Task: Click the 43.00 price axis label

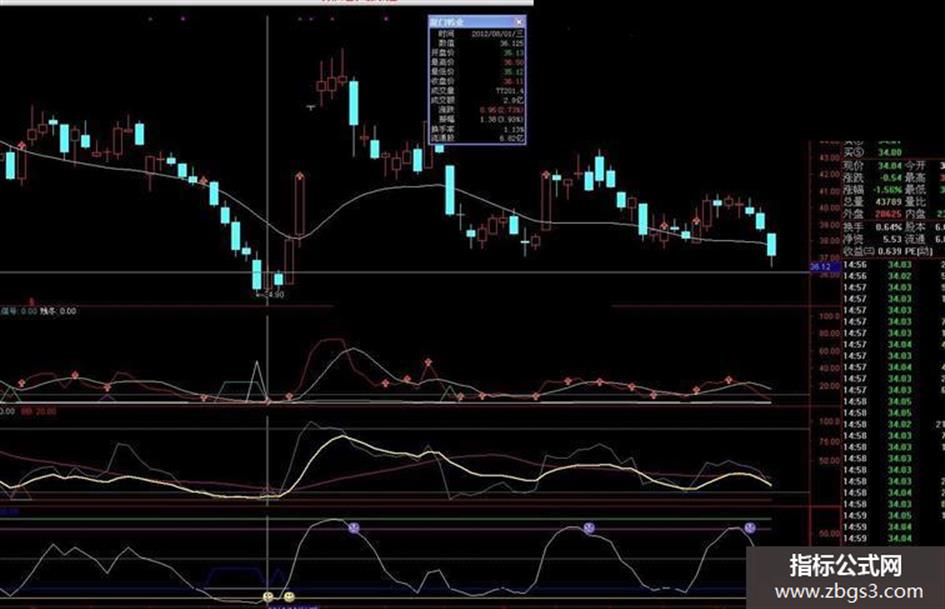Action: (830, 158)
